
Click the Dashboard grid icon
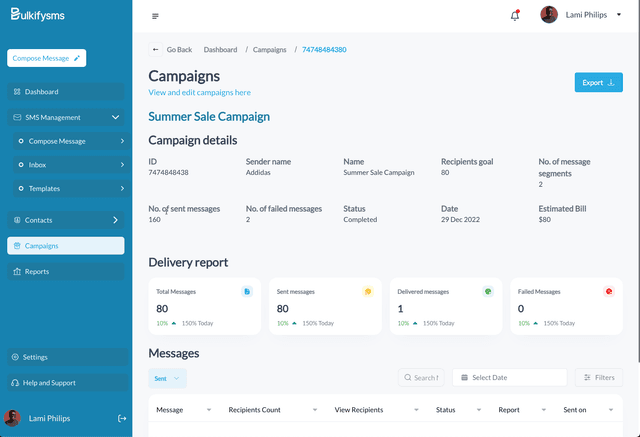[17, 92]
